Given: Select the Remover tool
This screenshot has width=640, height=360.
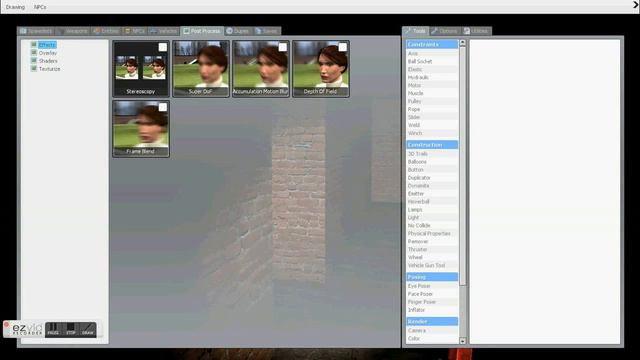Looking at the screenshot, I should [432, 241].
